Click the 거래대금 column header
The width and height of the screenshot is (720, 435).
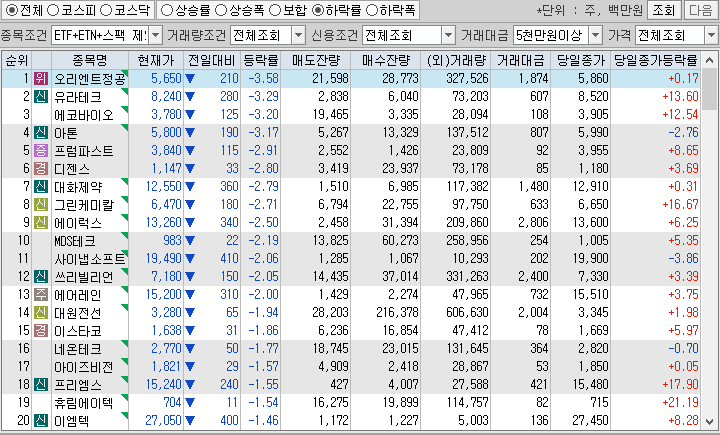point(521,60)
